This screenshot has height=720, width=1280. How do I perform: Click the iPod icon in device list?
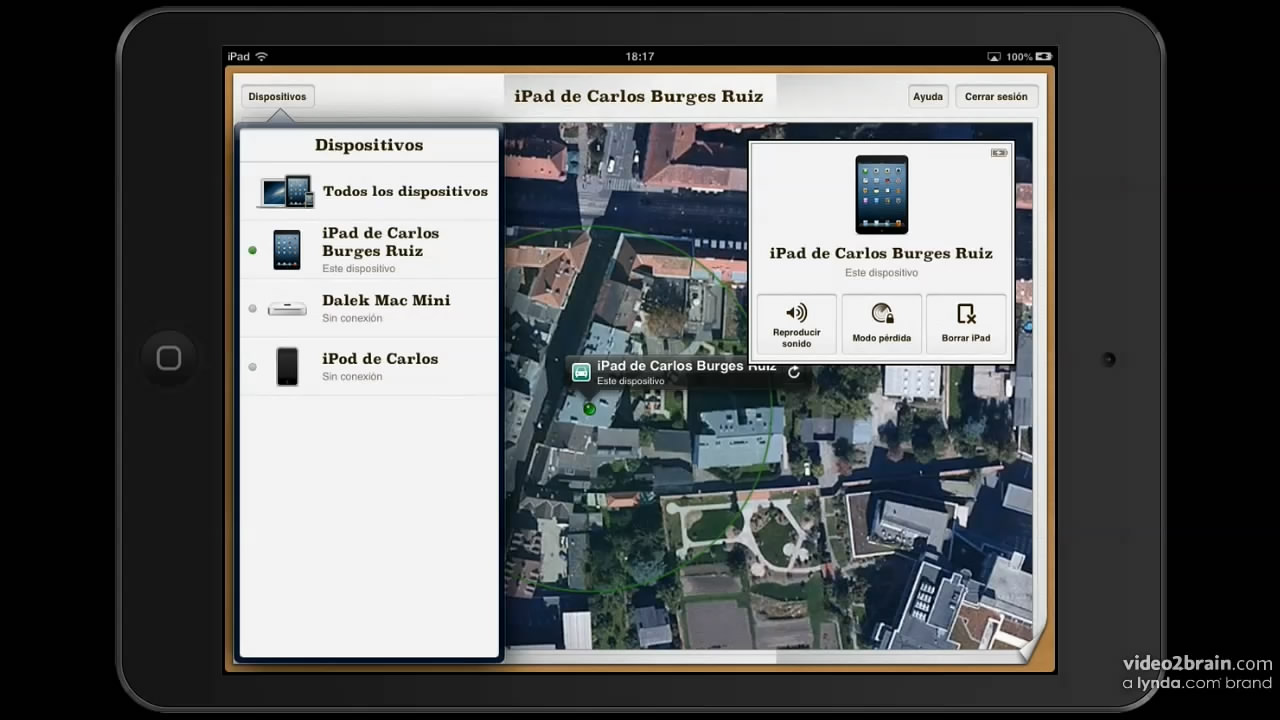(x=287, y=367)
